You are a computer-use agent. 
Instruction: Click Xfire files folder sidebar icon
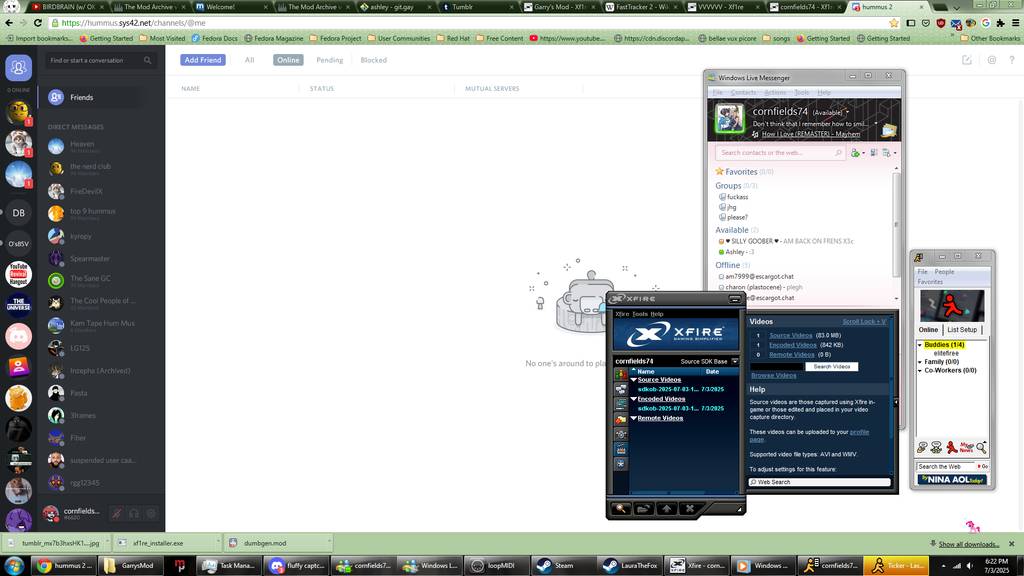(x=621, y=419)
